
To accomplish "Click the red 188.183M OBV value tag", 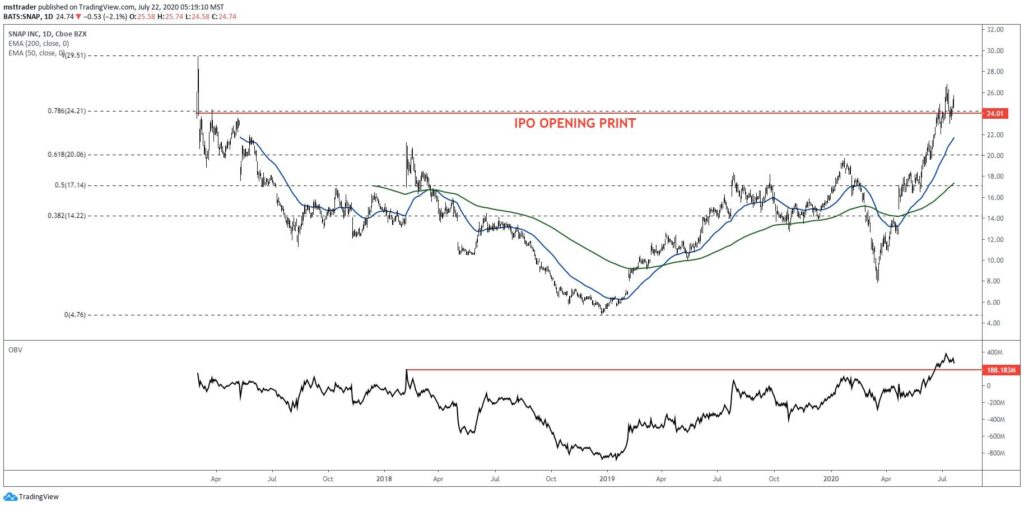I will coord(1000,369).
